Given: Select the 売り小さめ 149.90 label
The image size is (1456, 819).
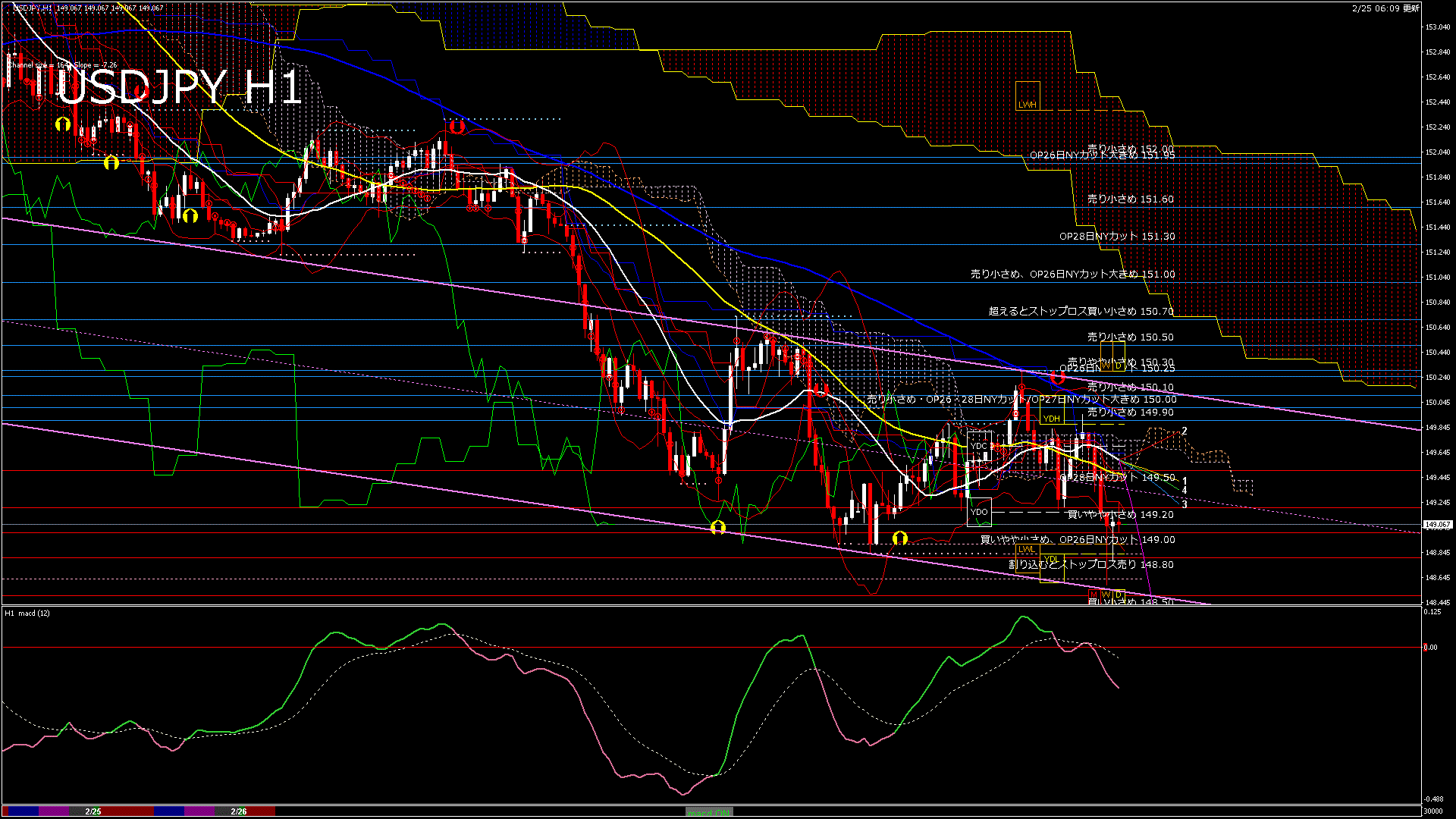Looking at the screenshot, I should 1131,412.
